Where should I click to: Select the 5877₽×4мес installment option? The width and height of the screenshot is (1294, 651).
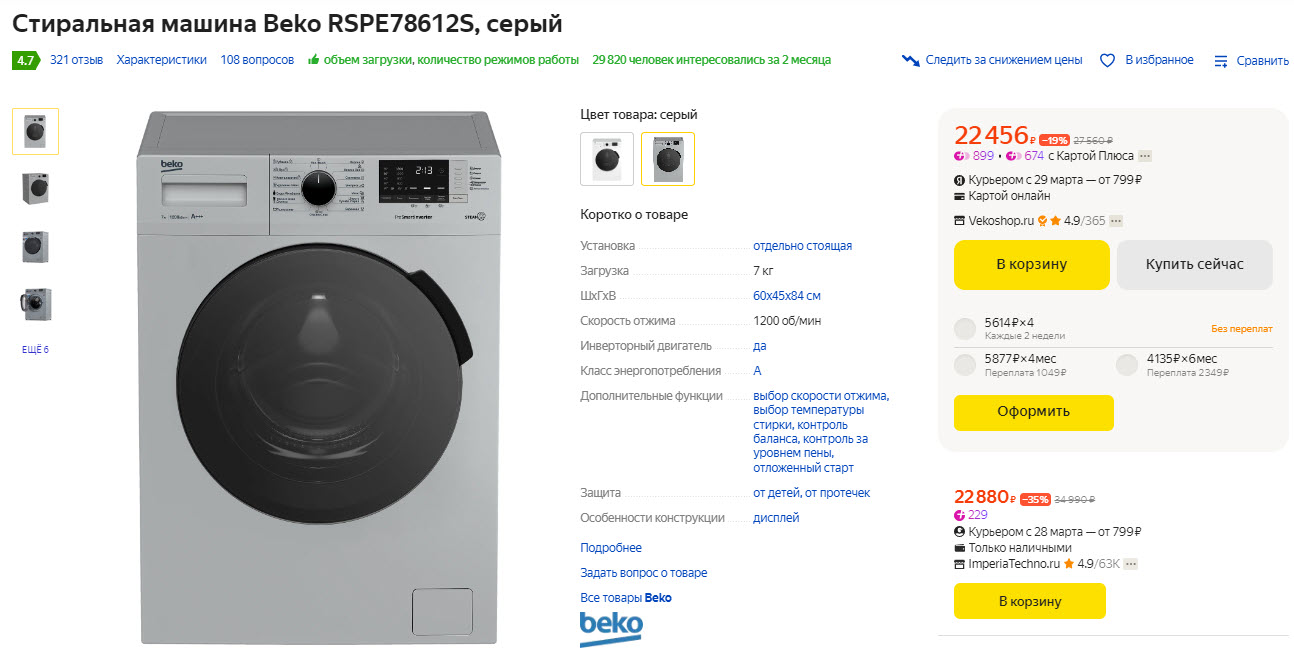coord(965,365)
